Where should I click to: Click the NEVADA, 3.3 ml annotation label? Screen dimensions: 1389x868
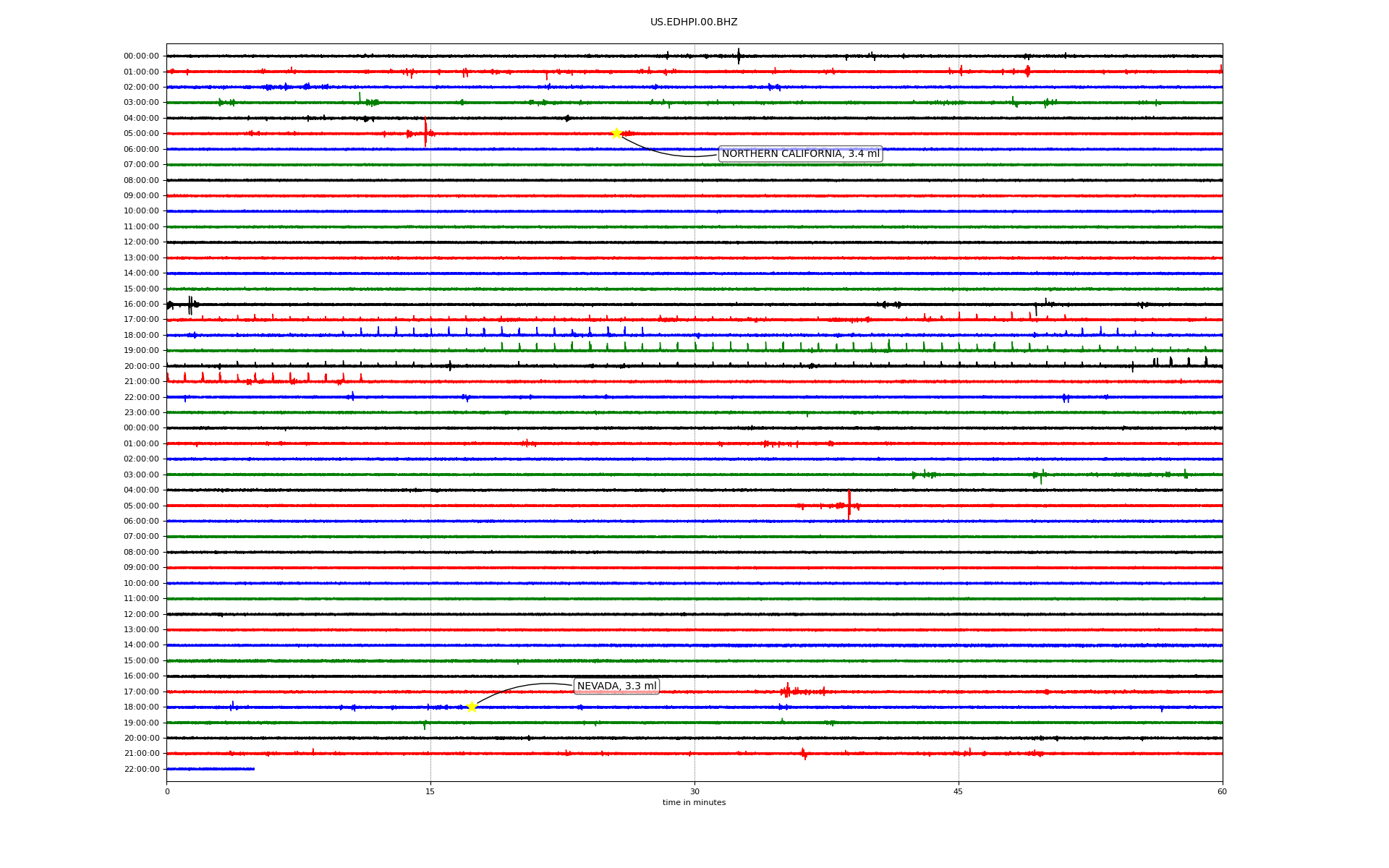click(x=616, y=686)
